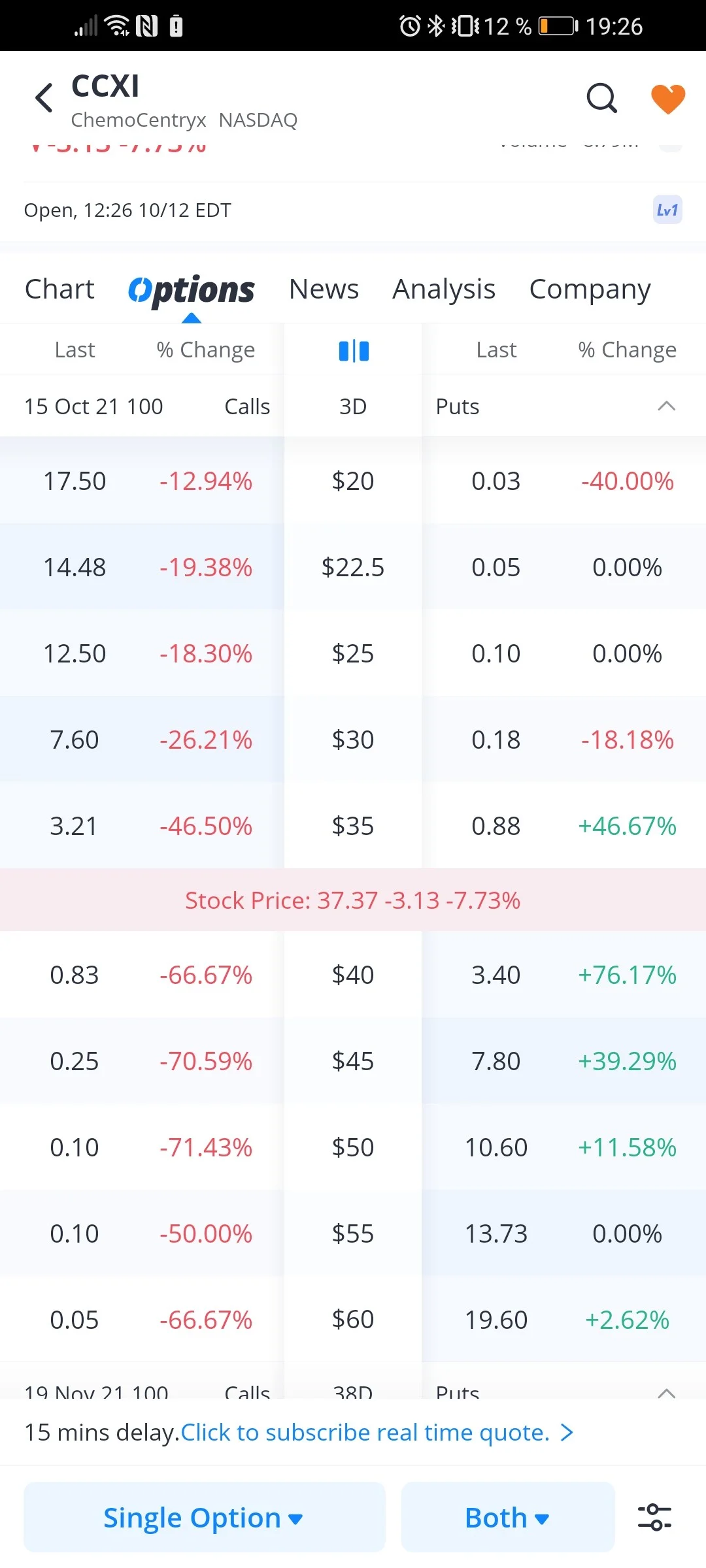
Task: Switch to the News tab
Action: click(324, 289)
